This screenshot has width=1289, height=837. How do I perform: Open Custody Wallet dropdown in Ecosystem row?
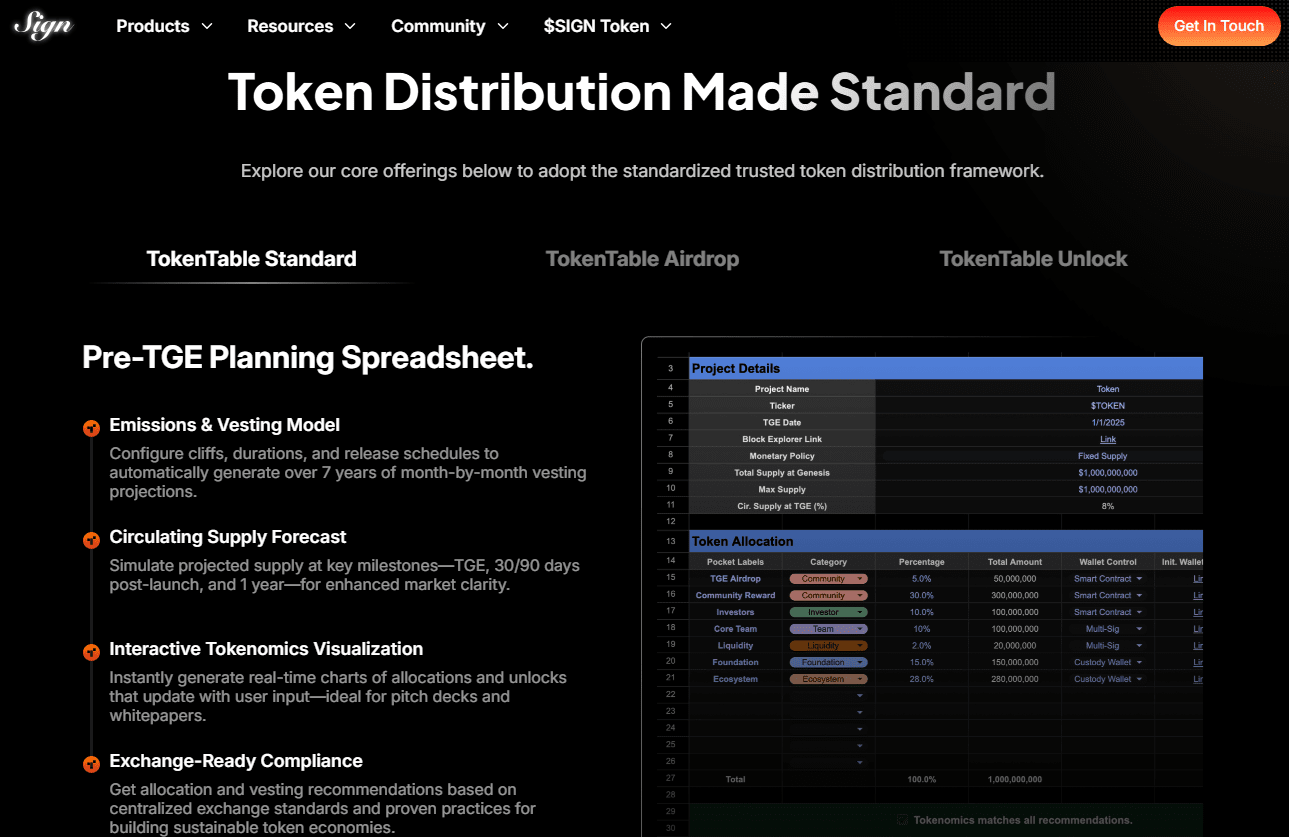(1108, 679)
